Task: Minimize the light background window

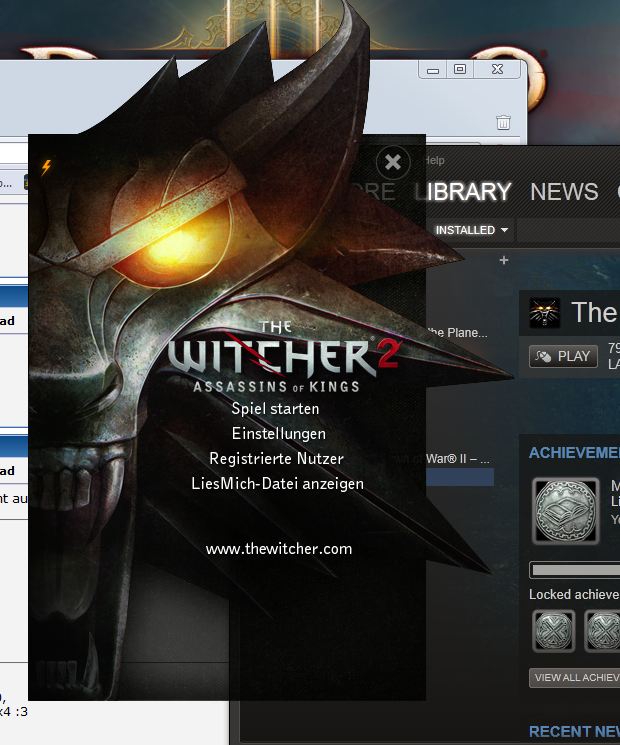Action: pos(433,70)
